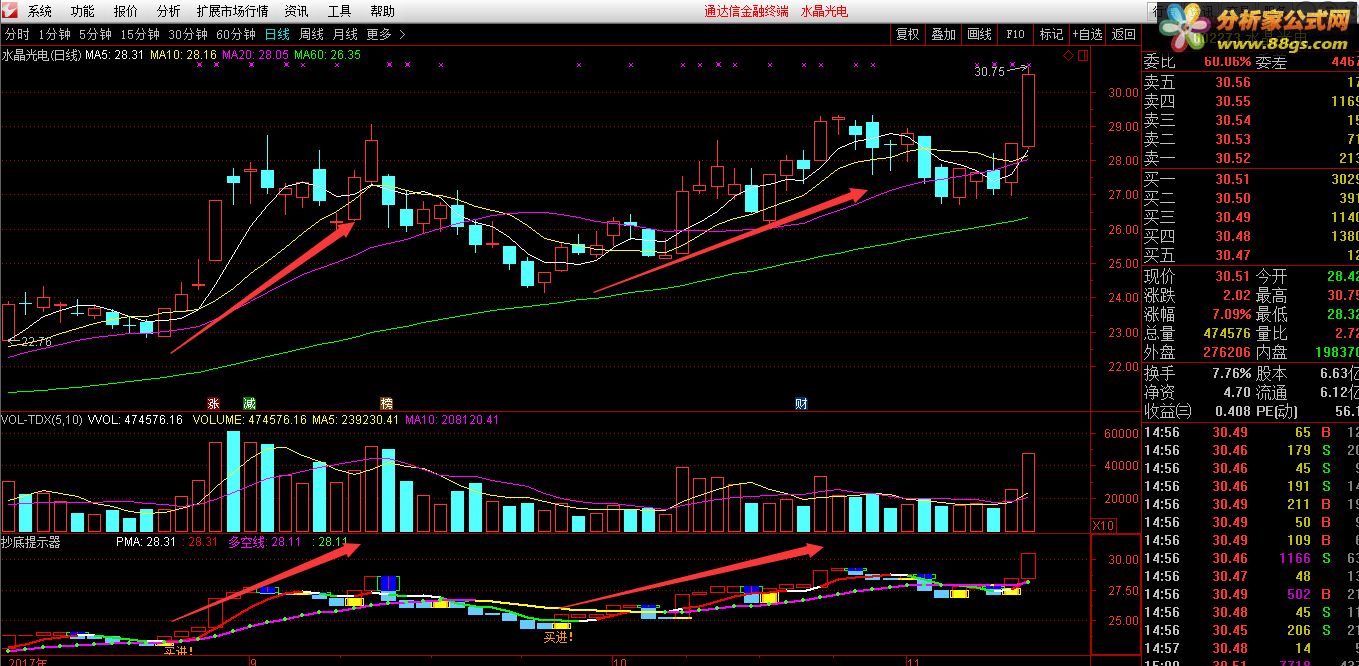Click the 叠加 overlay button
This screenshot has height=666, width=1359.
[943, 34]
